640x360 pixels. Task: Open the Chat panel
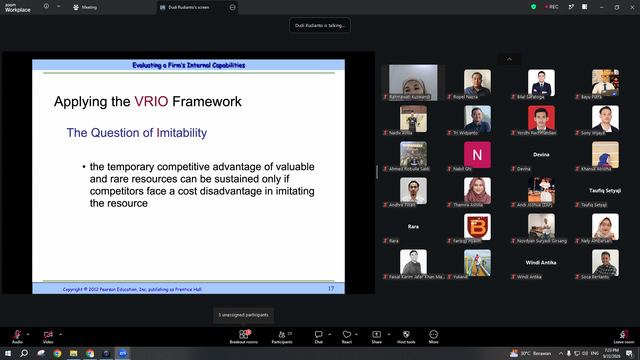tap(318, 337)
